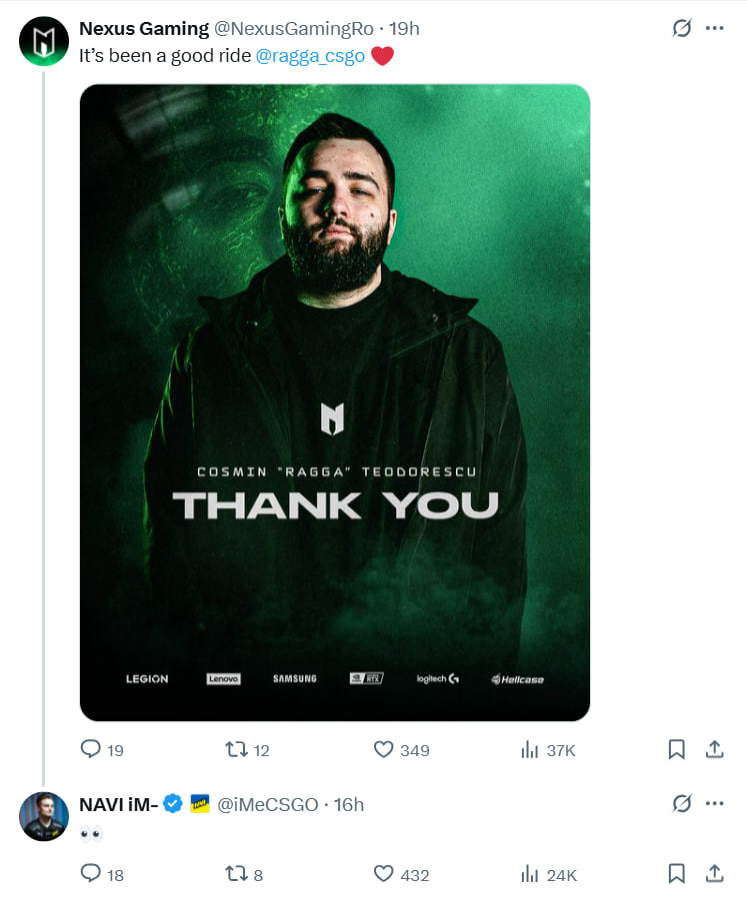The image size is (747, 901).
Task: Open more options on NAVI iM- reply
Action: tap(714, 803)
